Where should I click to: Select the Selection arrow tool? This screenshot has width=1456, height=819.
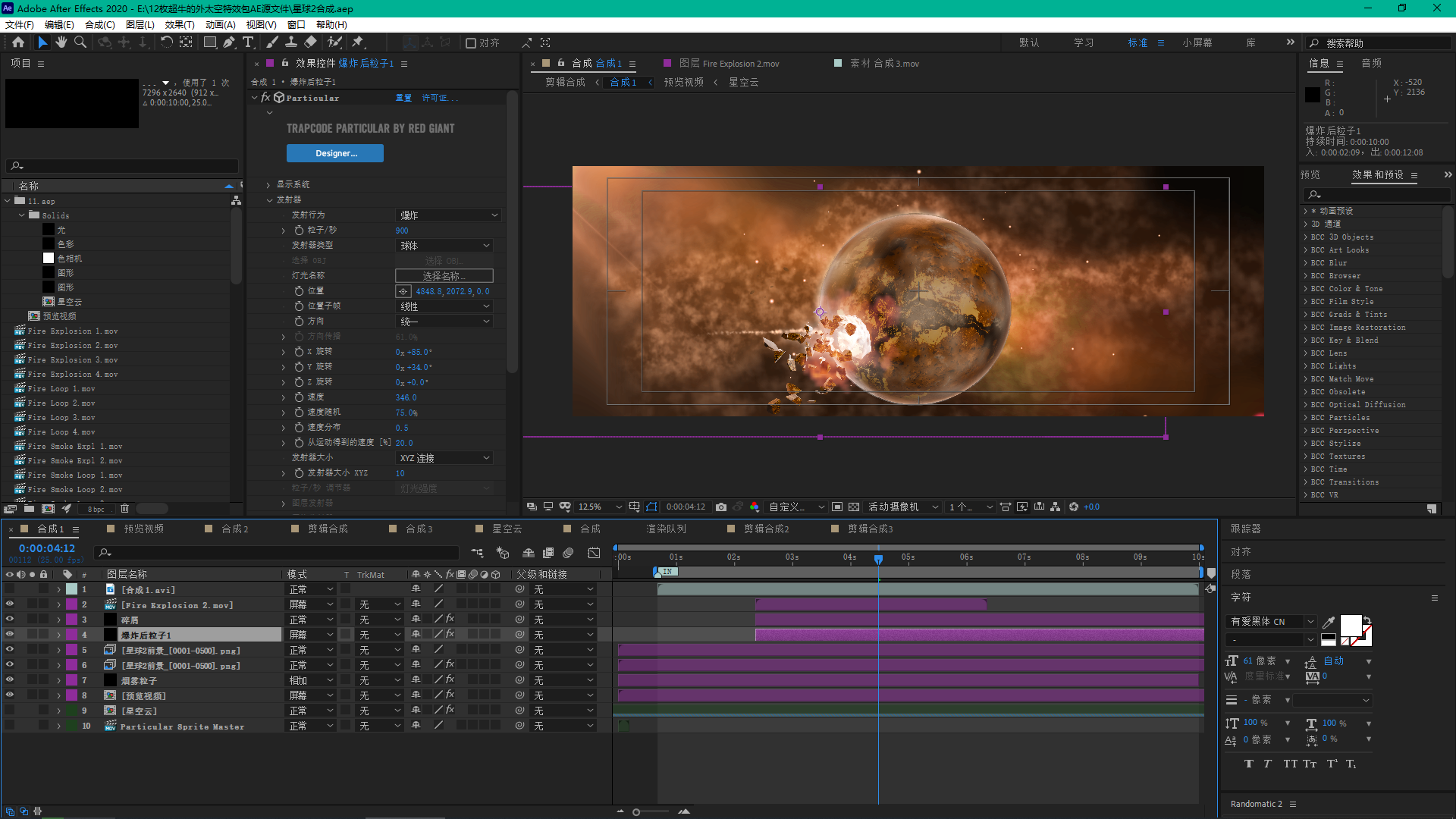(x=42, y=42)
